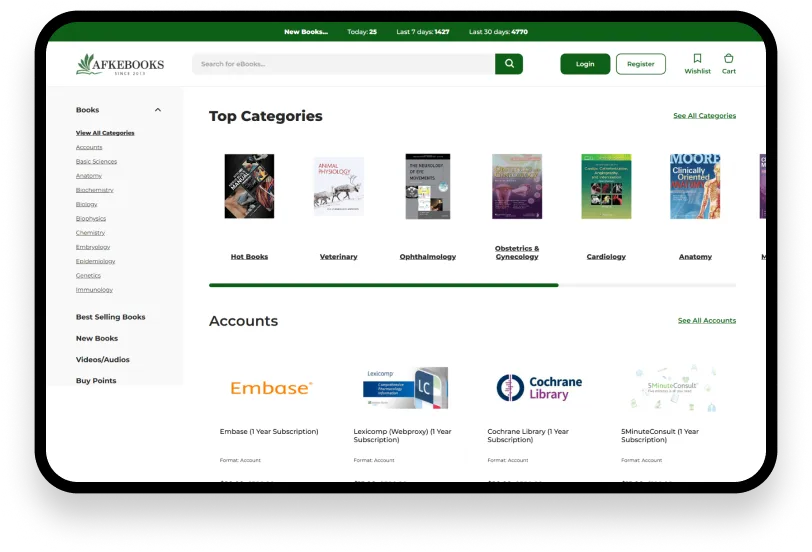Select Embryology in the sidebar

pyautogui.click(x=93, y=247)
